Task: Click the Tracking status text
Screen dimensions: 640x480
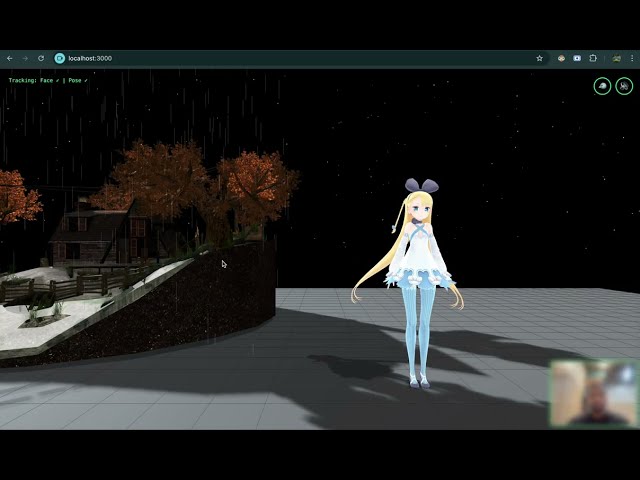Action: point(48,80)
